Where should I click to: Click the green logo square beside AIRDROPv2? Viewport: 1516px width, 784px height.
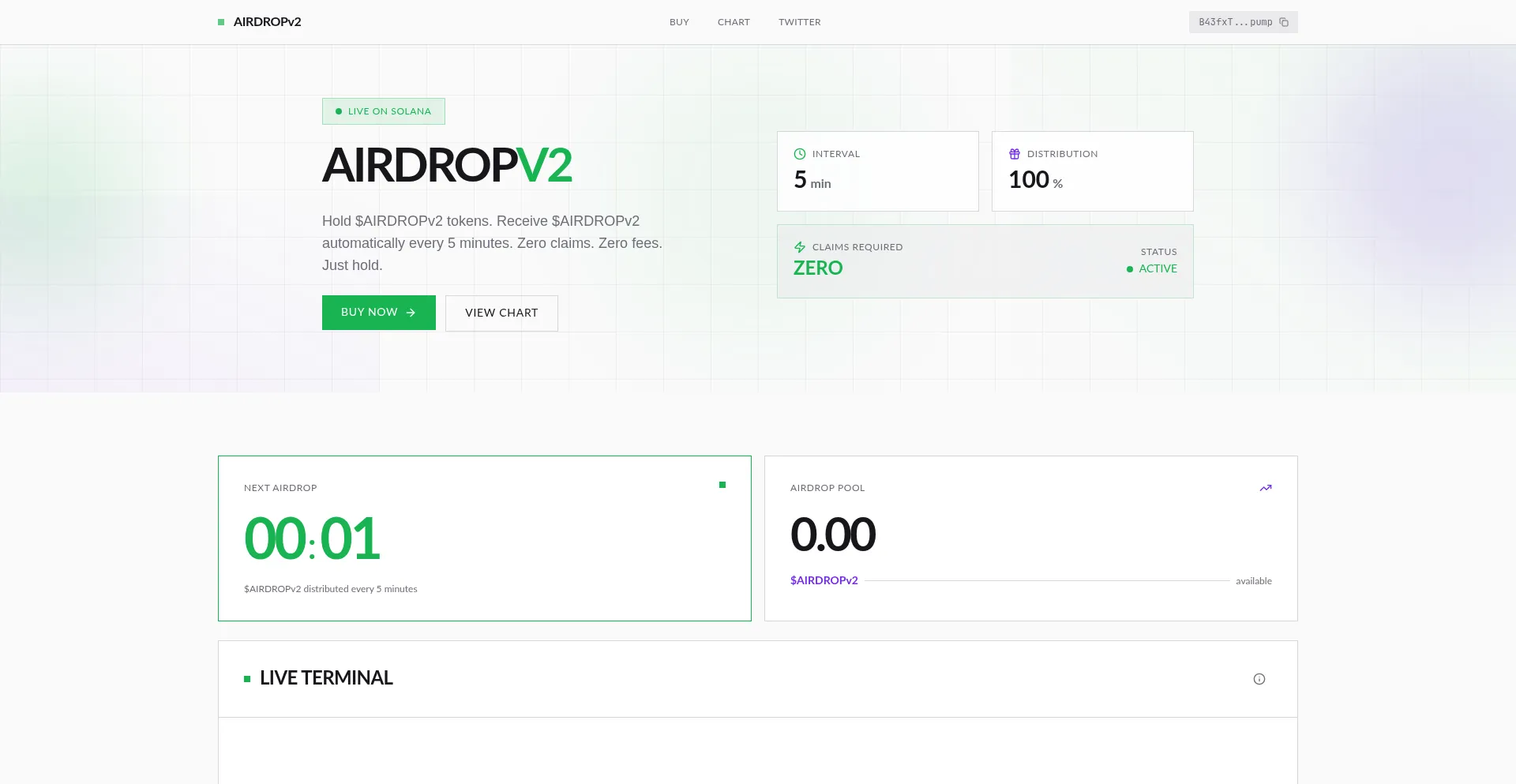click(x=220, y=22)
